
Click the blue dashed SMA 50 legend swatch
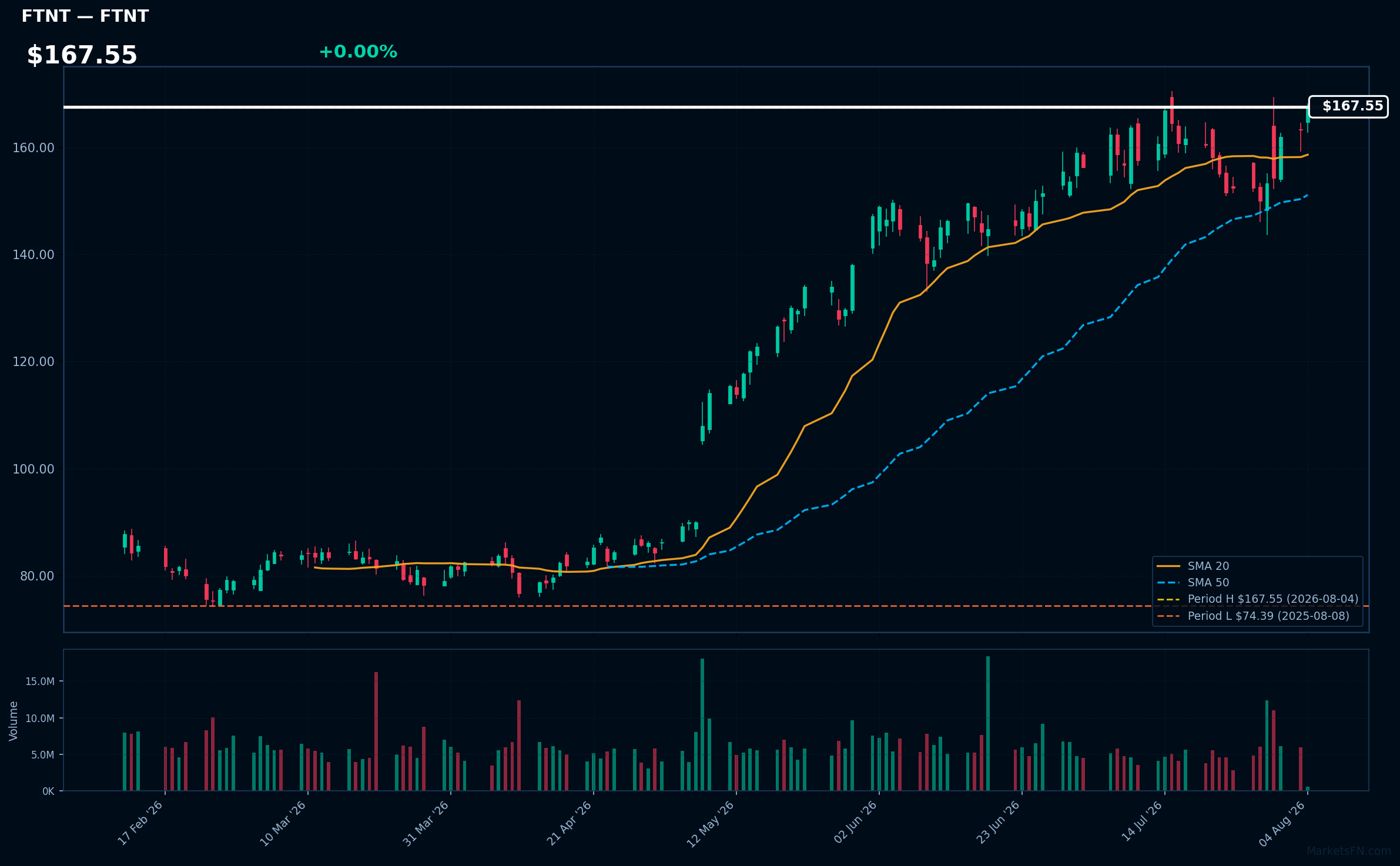(1168, 583)
